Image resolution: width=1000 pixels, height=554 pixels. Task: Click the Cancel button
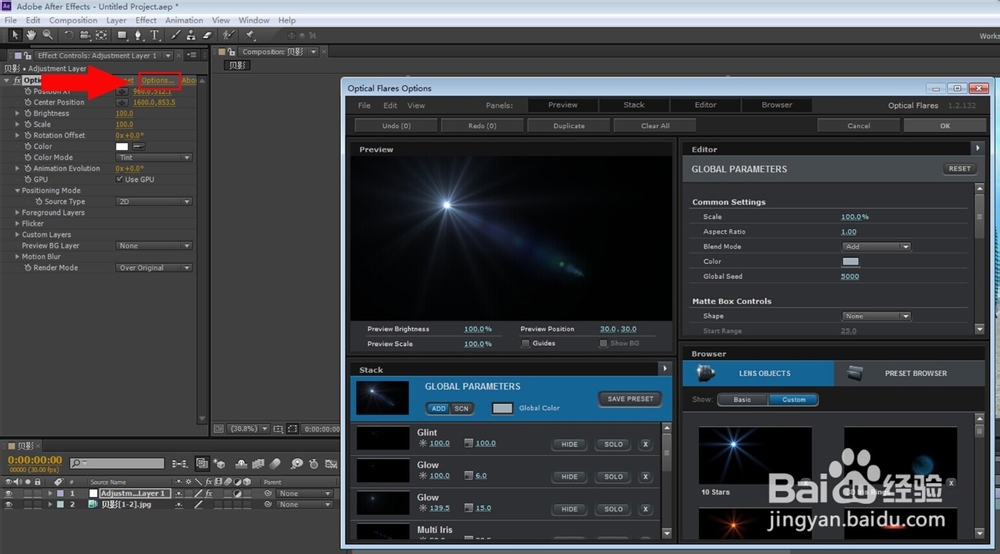(x=858, y=126)
